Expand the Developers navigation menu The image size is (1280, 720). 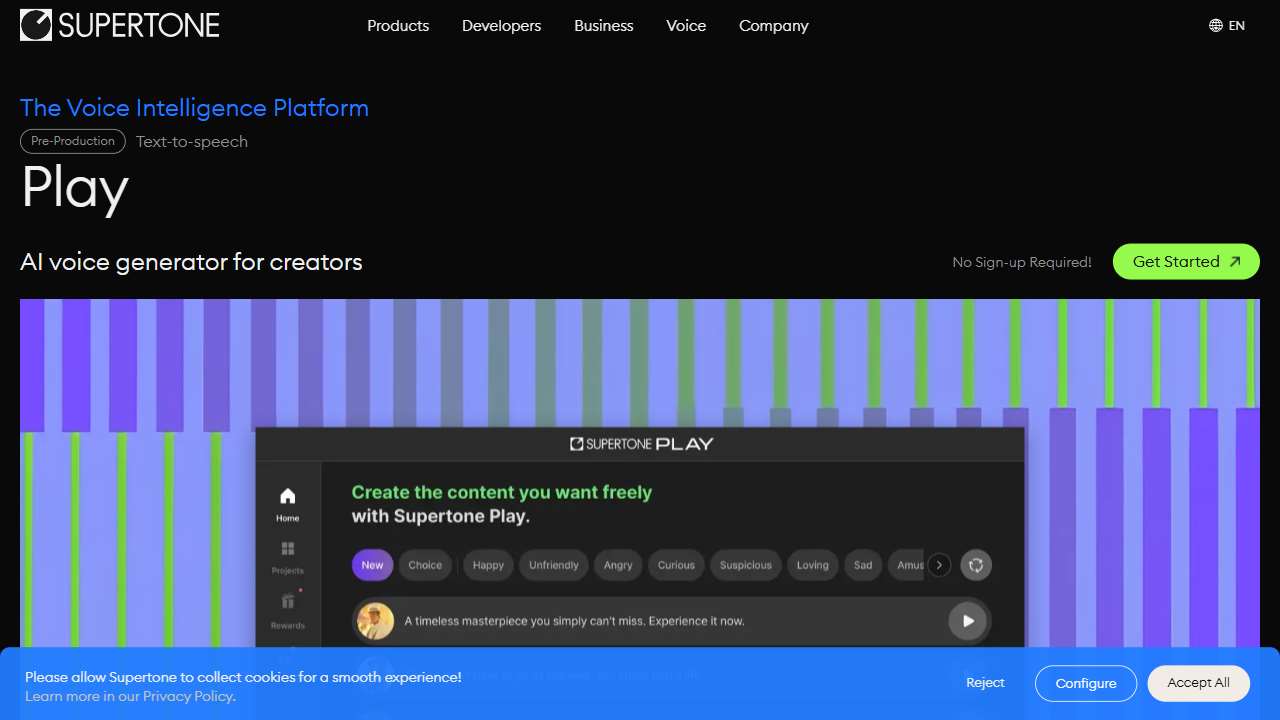click(x=501, y=26)
